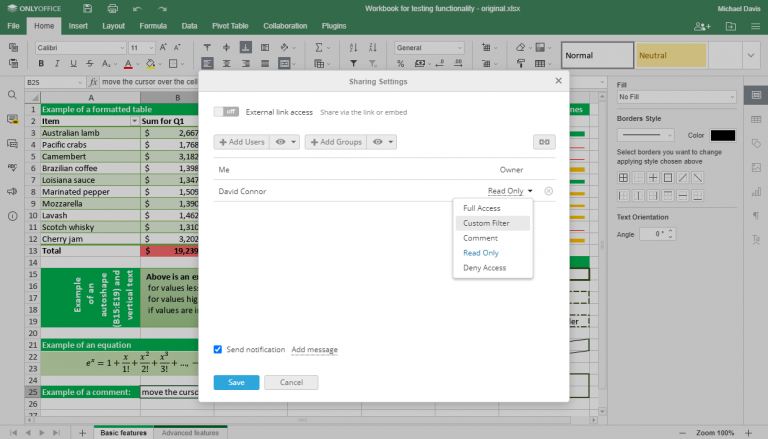Click the bold formatting icon

[42, 64]
